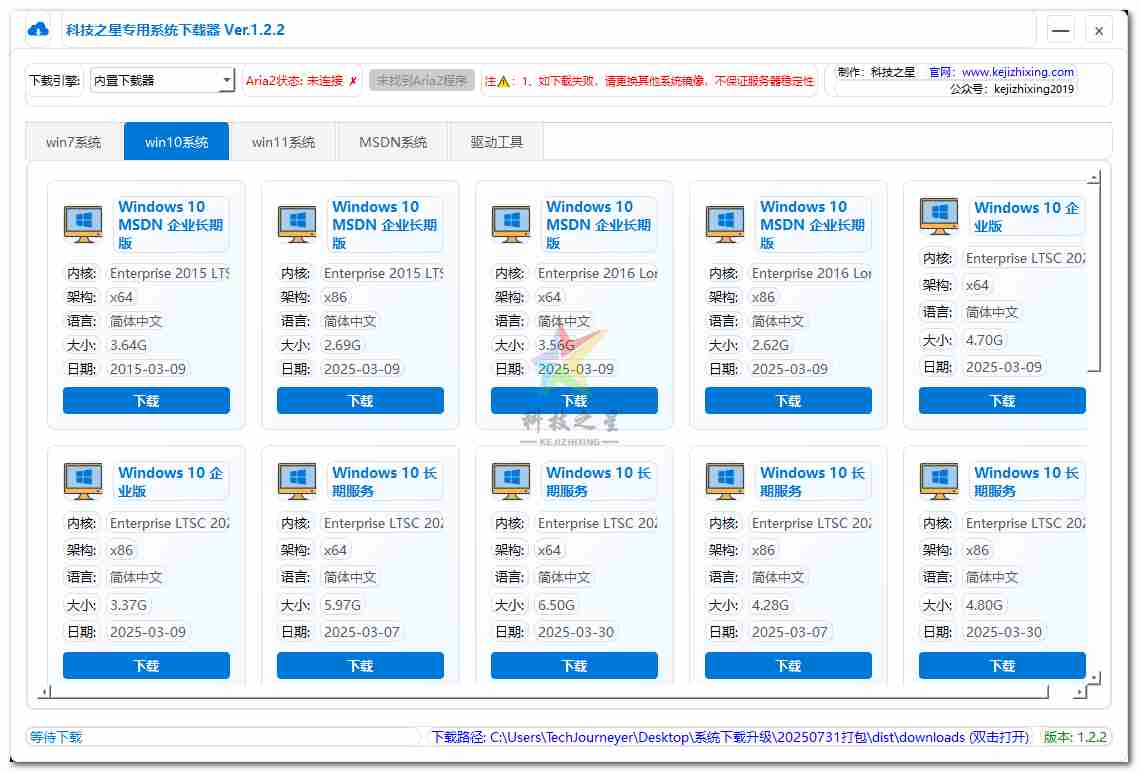Click the horizontal scrollbar below the system cards
The height and width of the screenshot is (773, 1139).
click(x=548, y=692)
